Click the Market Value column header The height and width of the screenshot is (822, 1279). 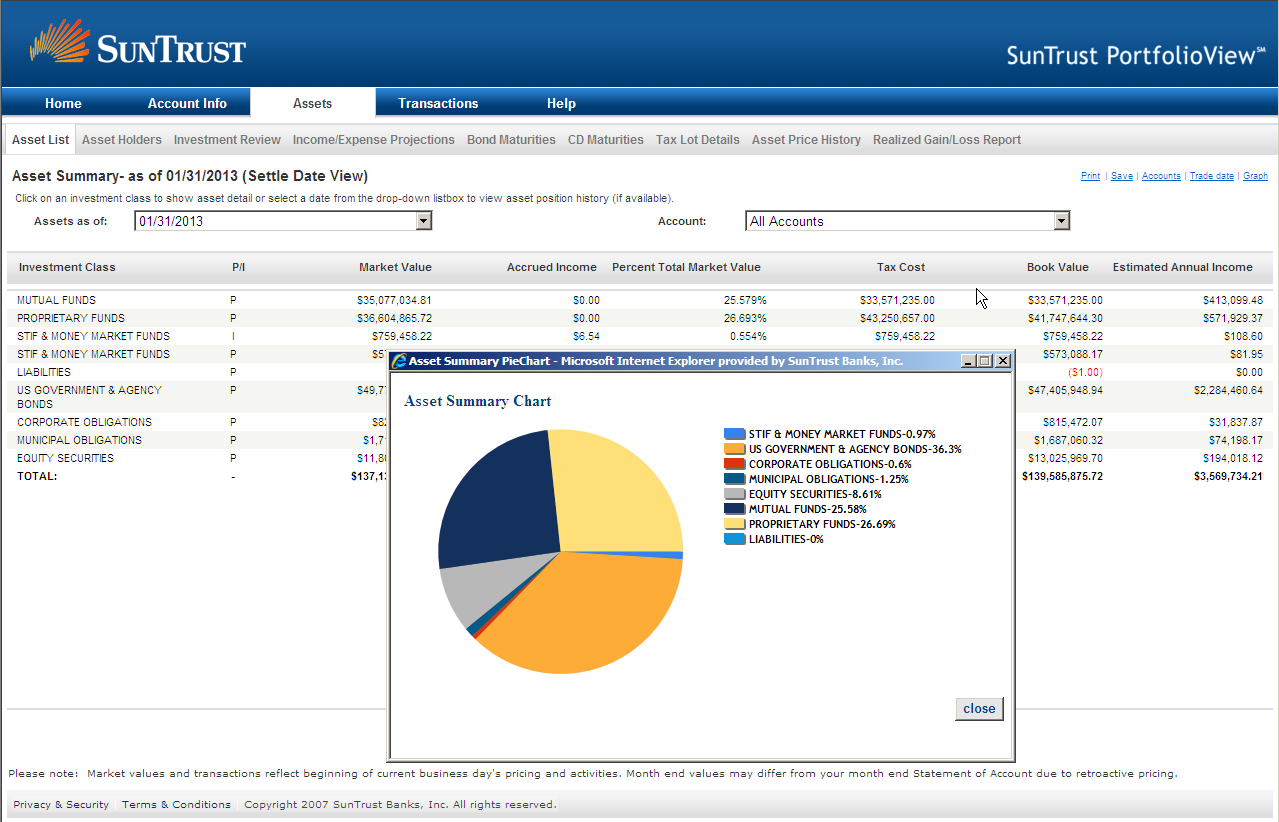point(395,267)
